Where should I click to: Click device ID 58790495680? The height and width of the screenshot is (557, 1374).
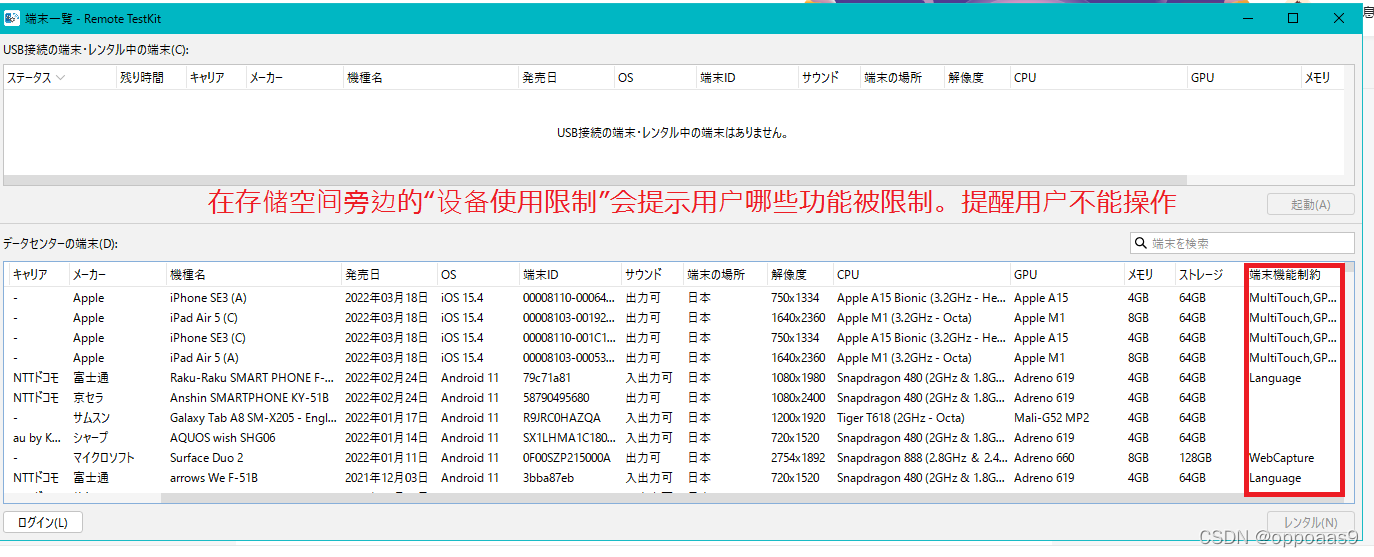click(556, 398)
